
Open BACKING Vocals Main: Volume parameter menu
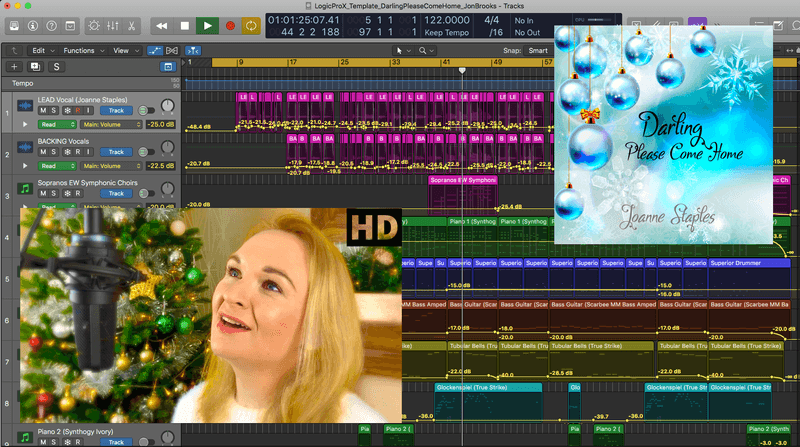click(x=111, y=166)
